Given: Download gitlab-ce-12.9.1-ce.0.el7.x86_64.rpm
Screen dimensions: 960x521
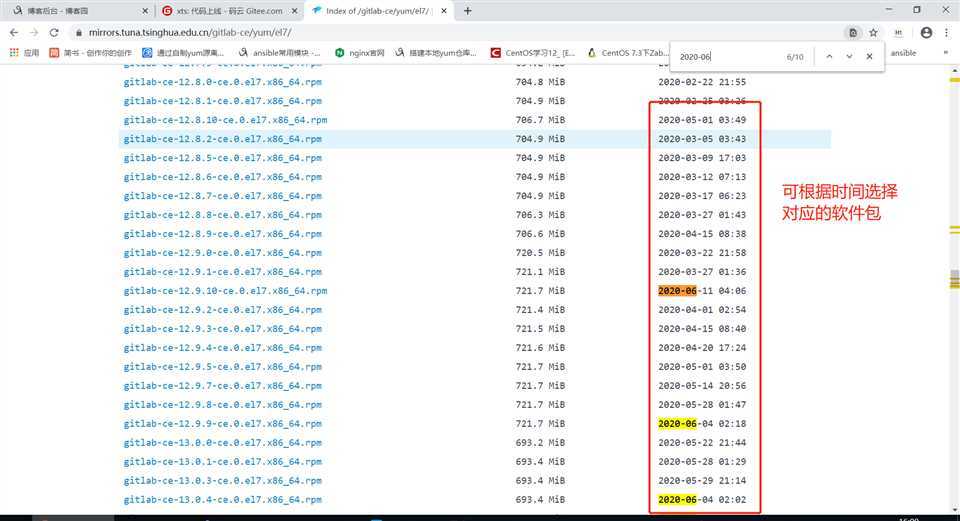Looking at the screenshot, I should 222,272.
